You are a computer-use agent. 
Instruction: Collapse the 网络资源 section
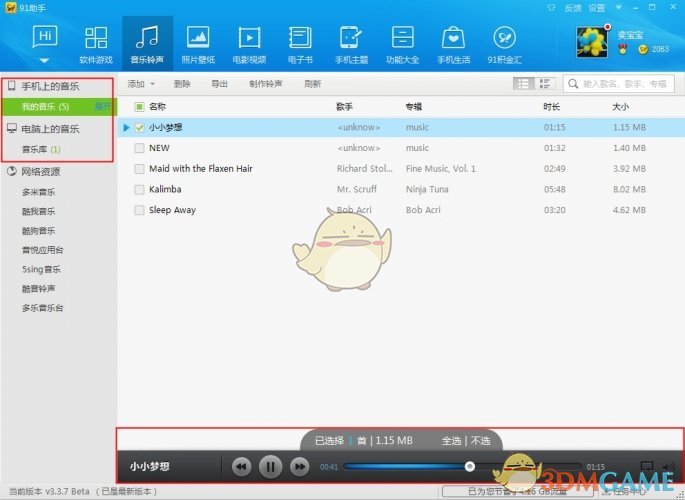(x=12, y=171)
